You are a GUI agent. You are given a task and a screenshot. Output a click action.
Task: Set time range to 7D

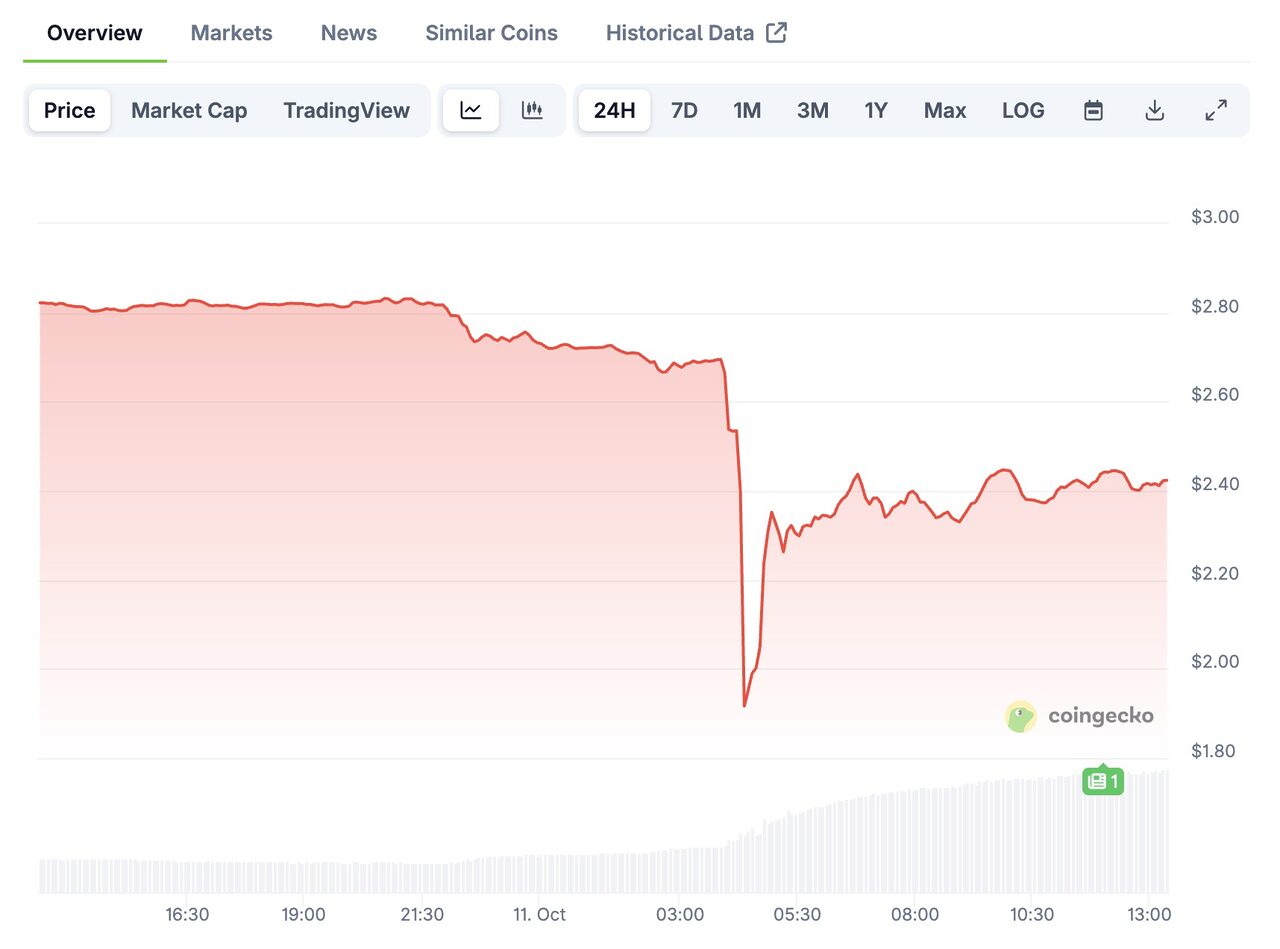pos(684,110)
